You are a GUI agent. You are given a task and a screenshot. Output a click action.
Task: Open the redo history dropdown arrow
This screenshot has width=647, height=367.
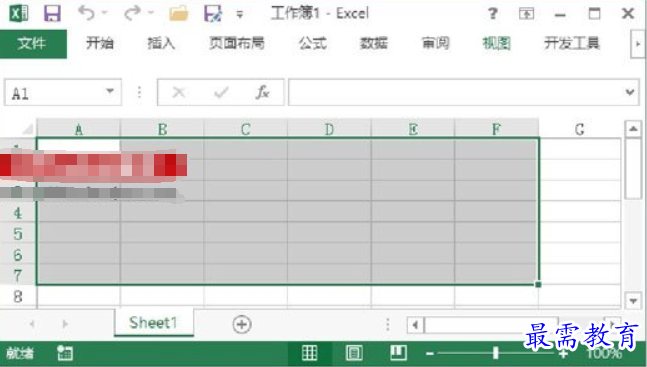pos(150,13)
